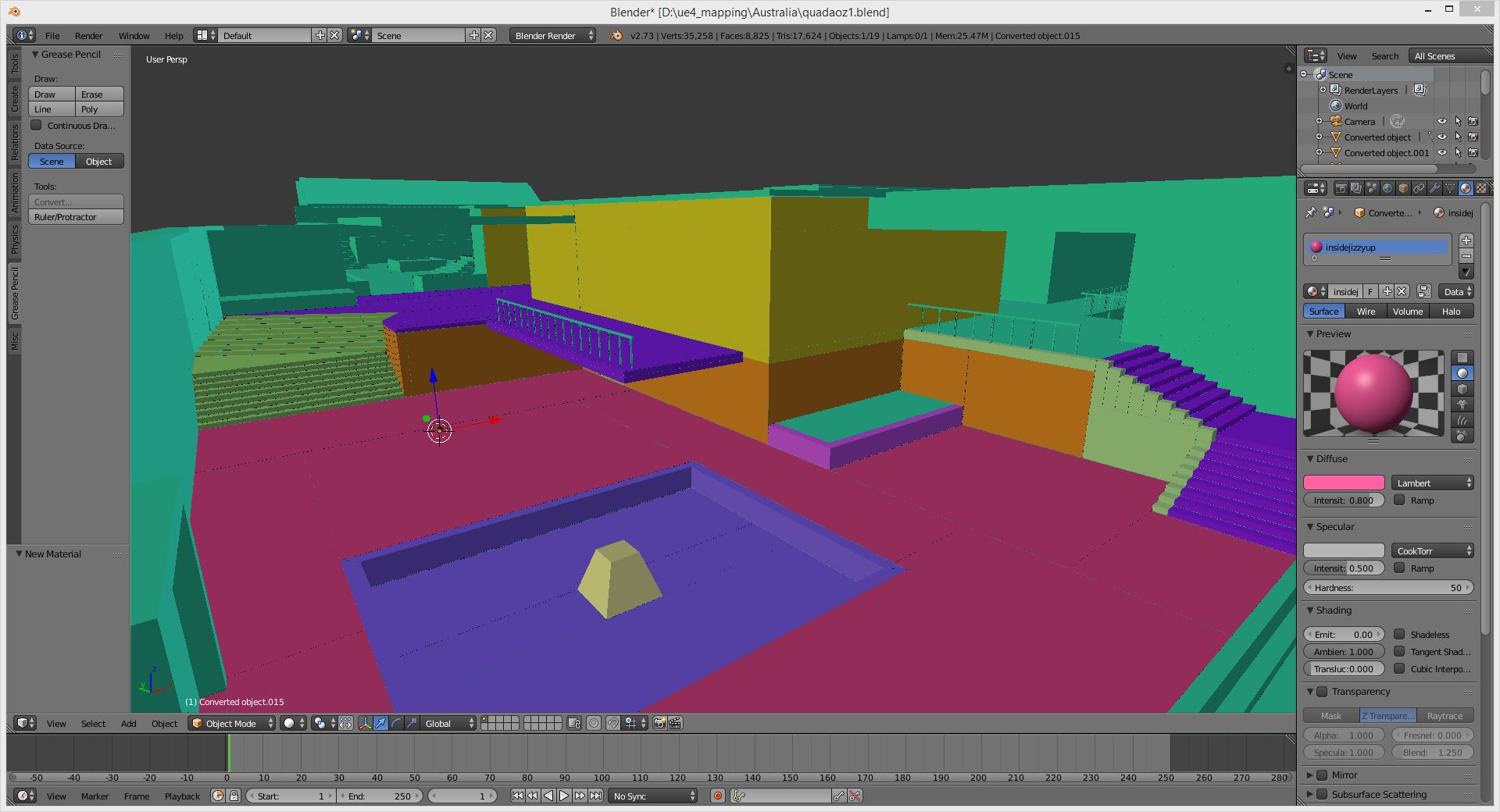Screen dimensions: 1500x812
Task: Open the Modifiers tab (wrench icon)
Action: pos(1434,188)
